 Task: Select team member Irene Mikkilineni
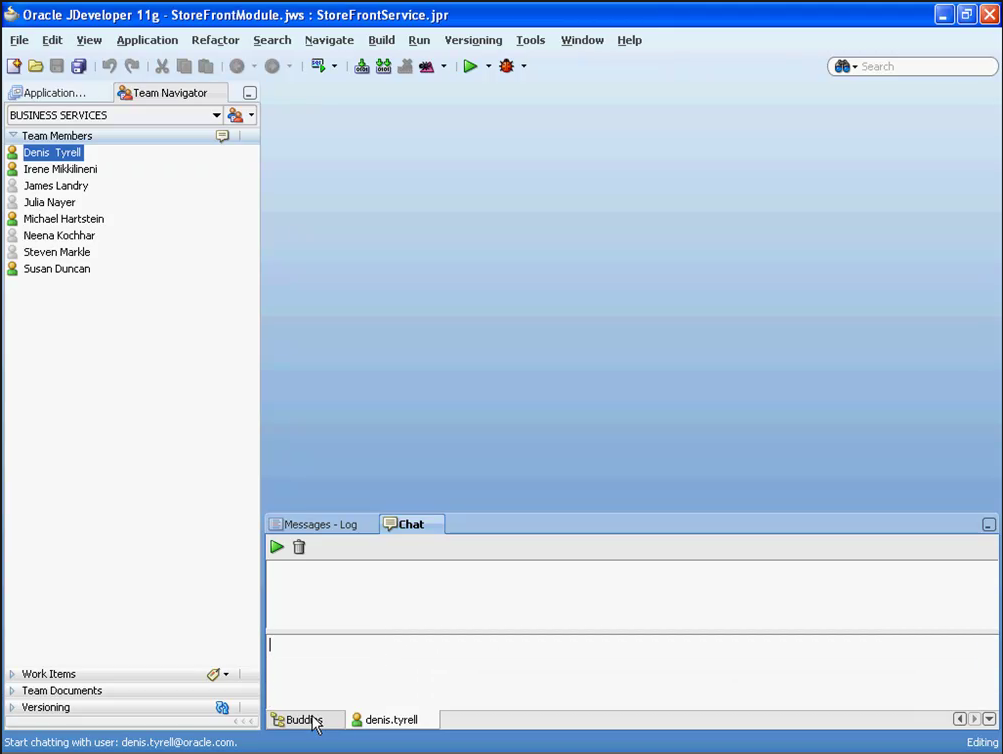click(61, 169)
